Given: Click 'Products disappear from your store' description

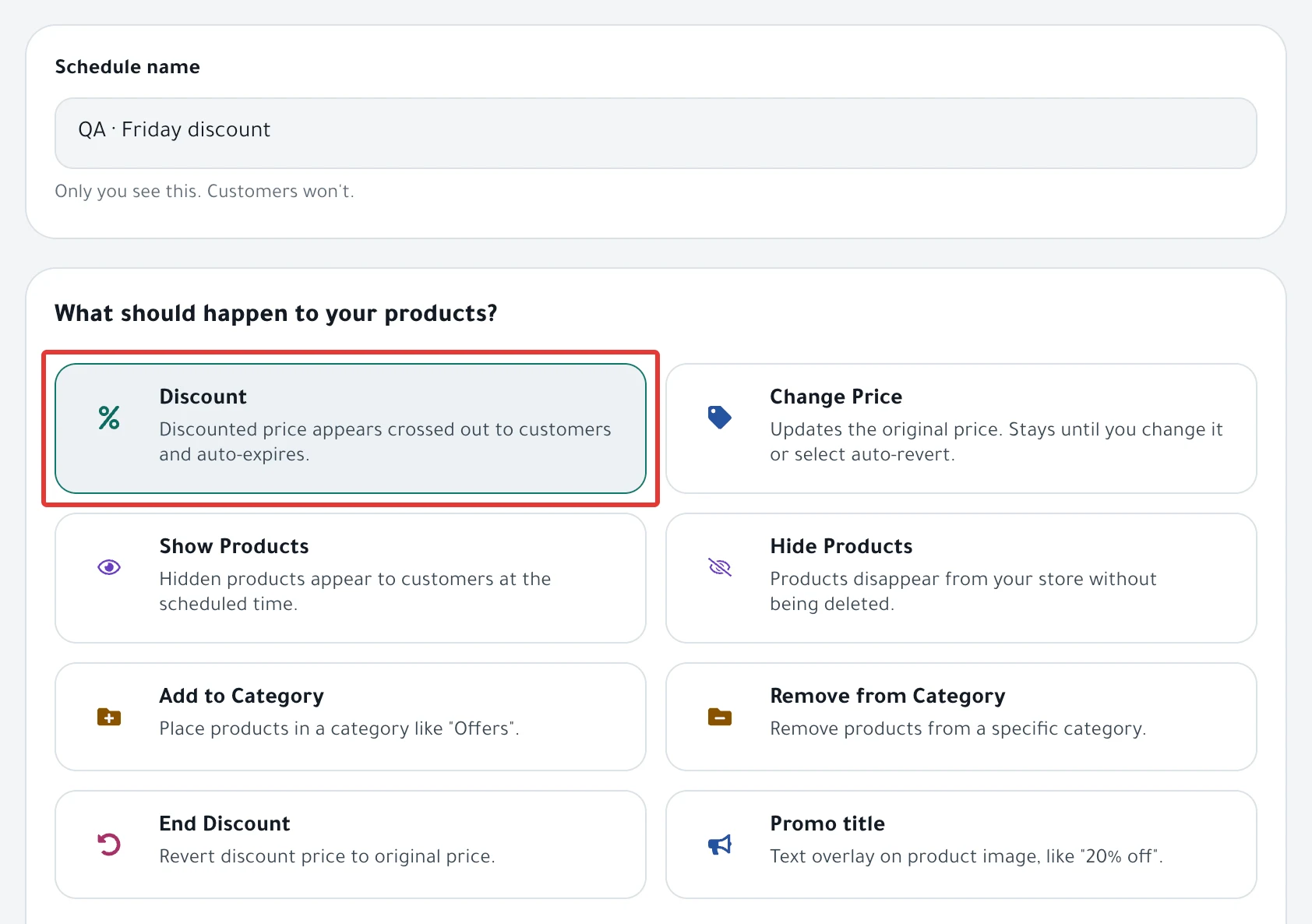Looking at the screenshot, I should coord(963,591).
